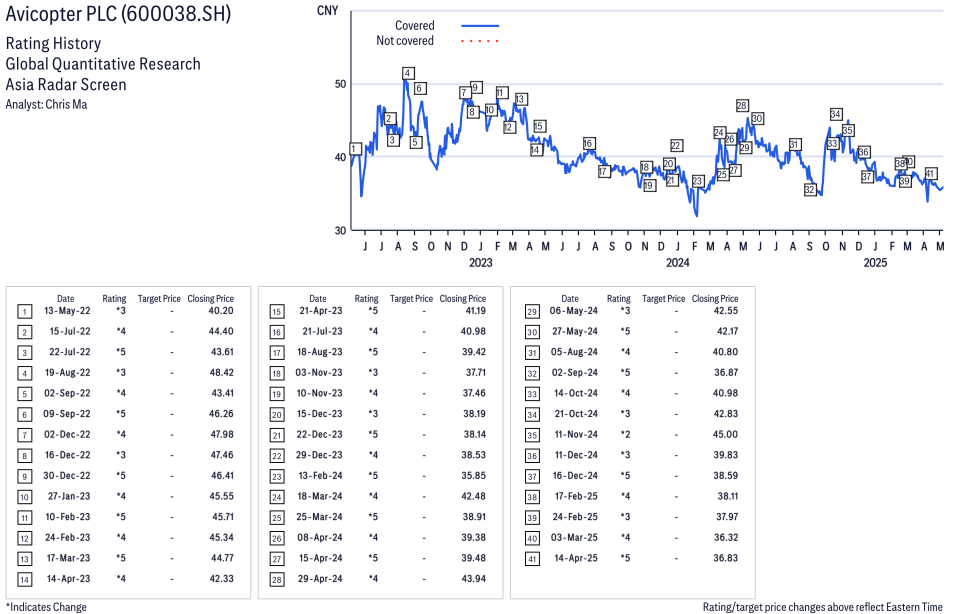Click closing price 36.83

(726, 558)
